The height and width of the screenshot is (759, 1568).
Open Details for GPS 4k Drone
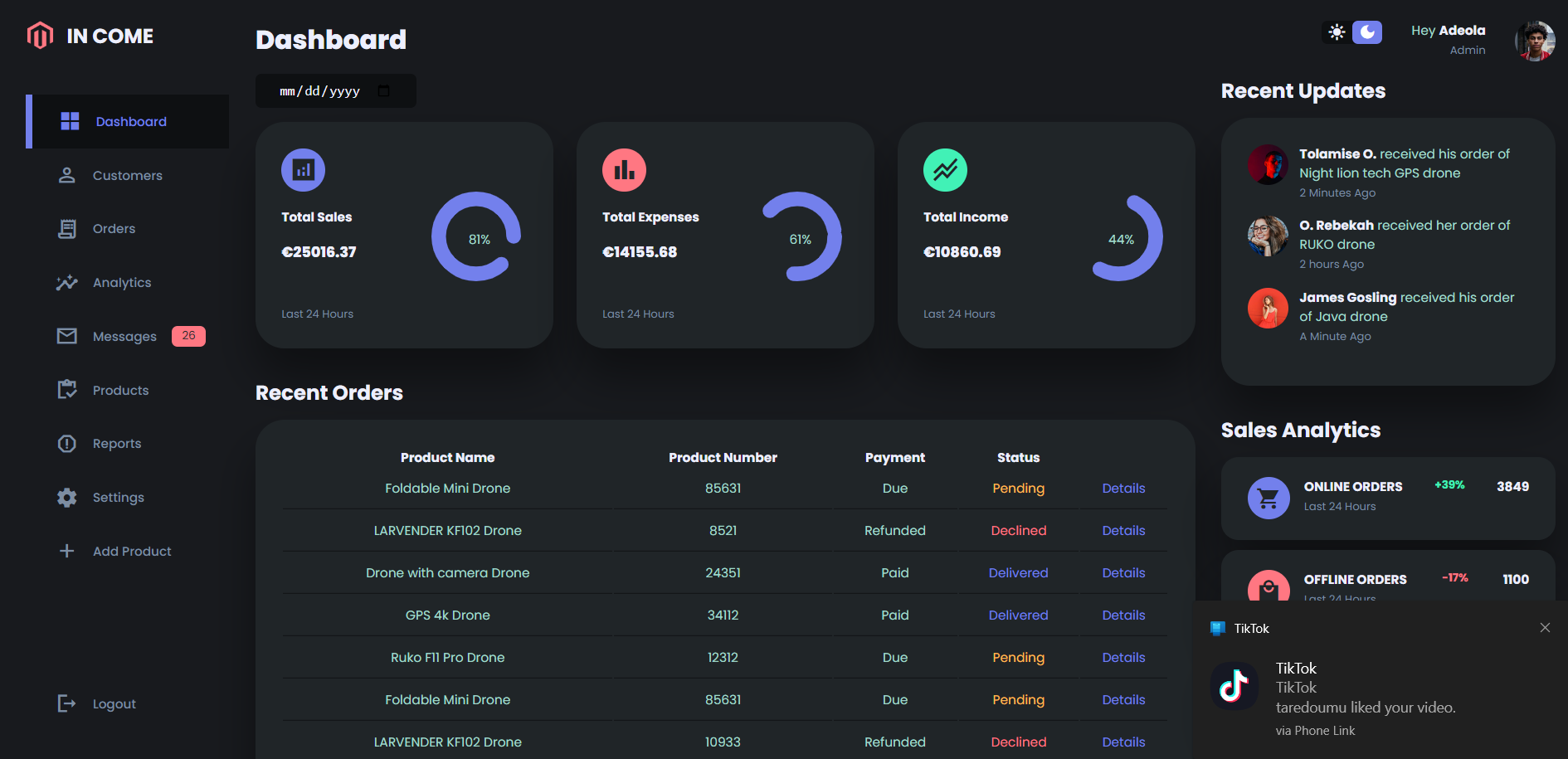1123,615
